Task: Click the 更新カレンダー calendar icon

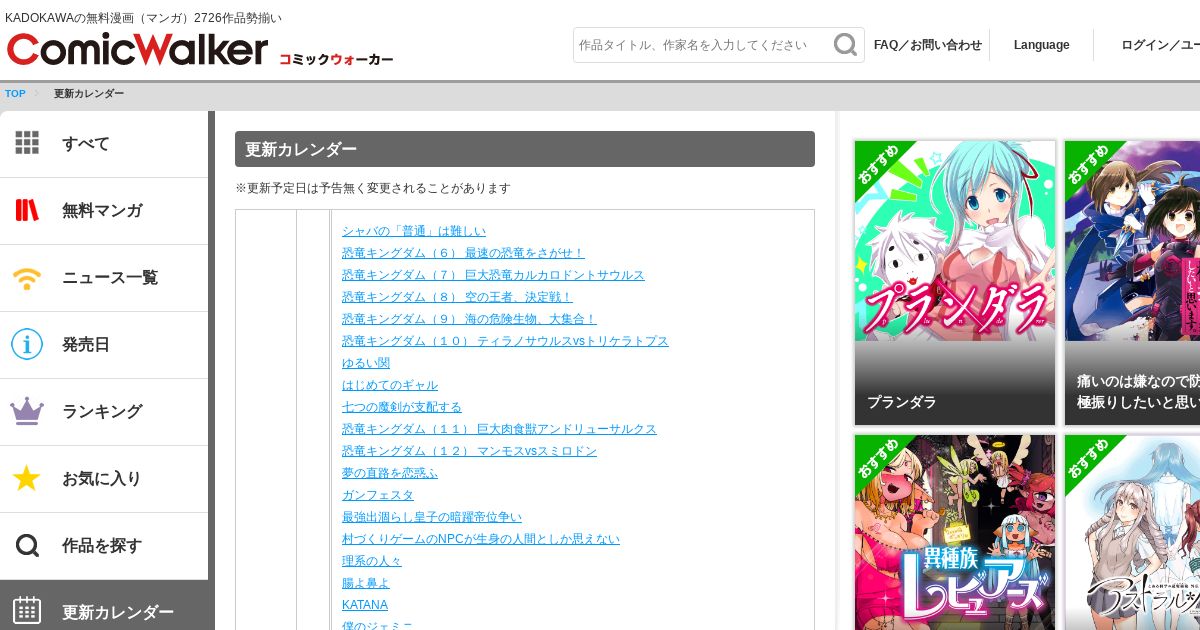Action: pos(27,611)
